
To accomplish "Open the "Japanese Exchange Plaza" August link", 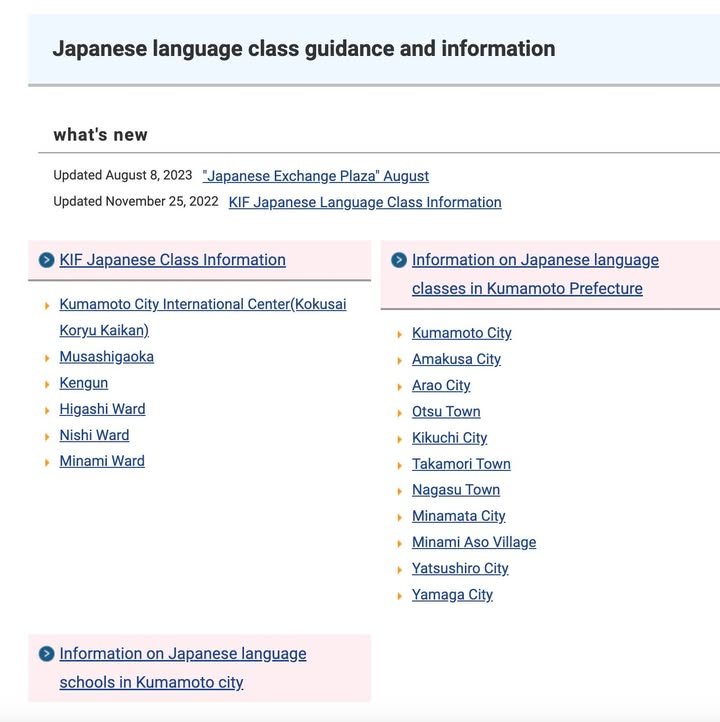I will click(315, 176).
